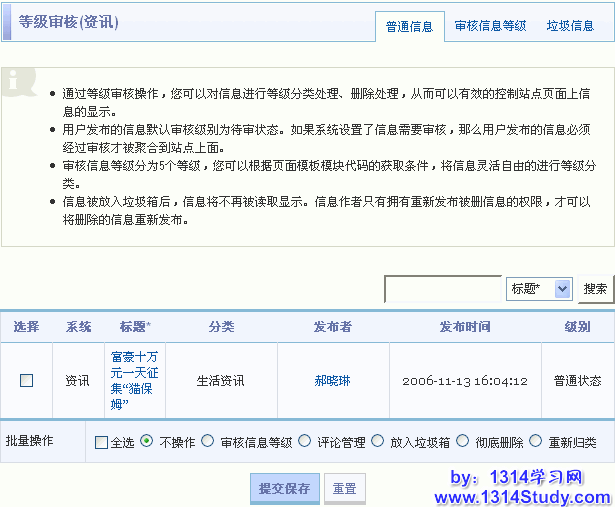Click the 发布者 column header

pyautogui.click(x=333, y=327)
